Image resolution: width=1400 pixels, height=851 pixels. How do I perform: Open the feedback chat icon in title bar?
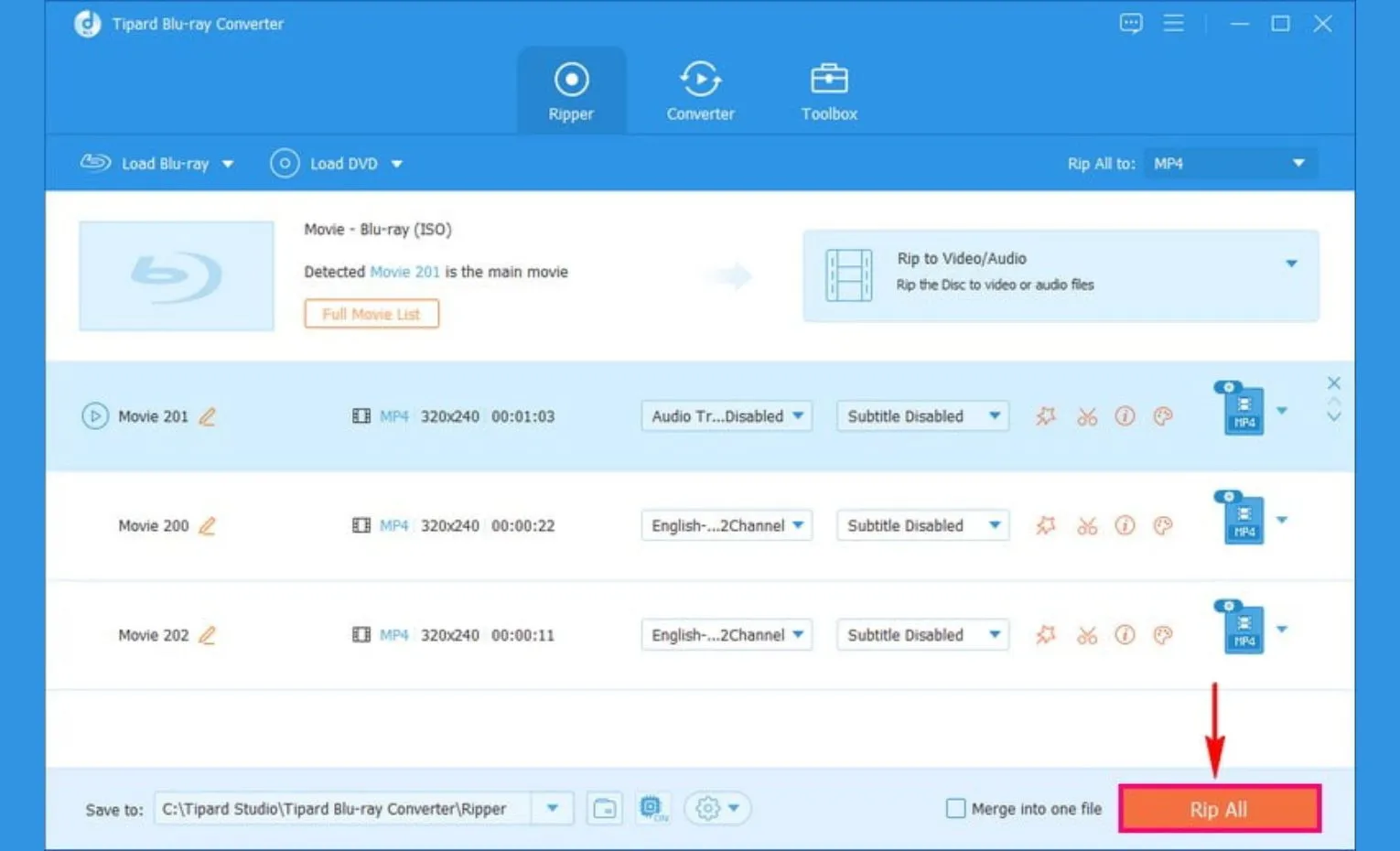1131,24
